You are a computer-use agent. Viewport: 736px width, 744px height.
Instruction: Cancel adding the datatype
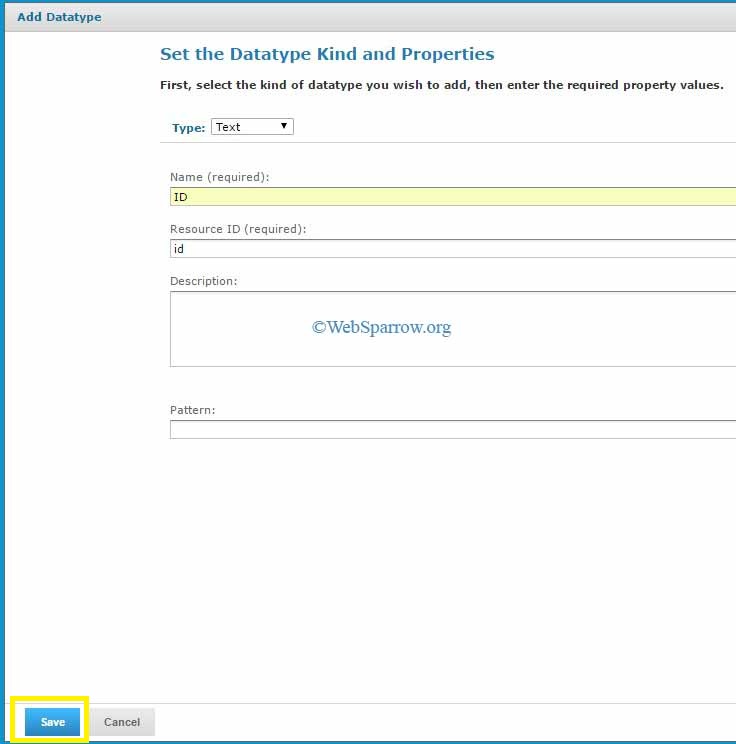122,722
